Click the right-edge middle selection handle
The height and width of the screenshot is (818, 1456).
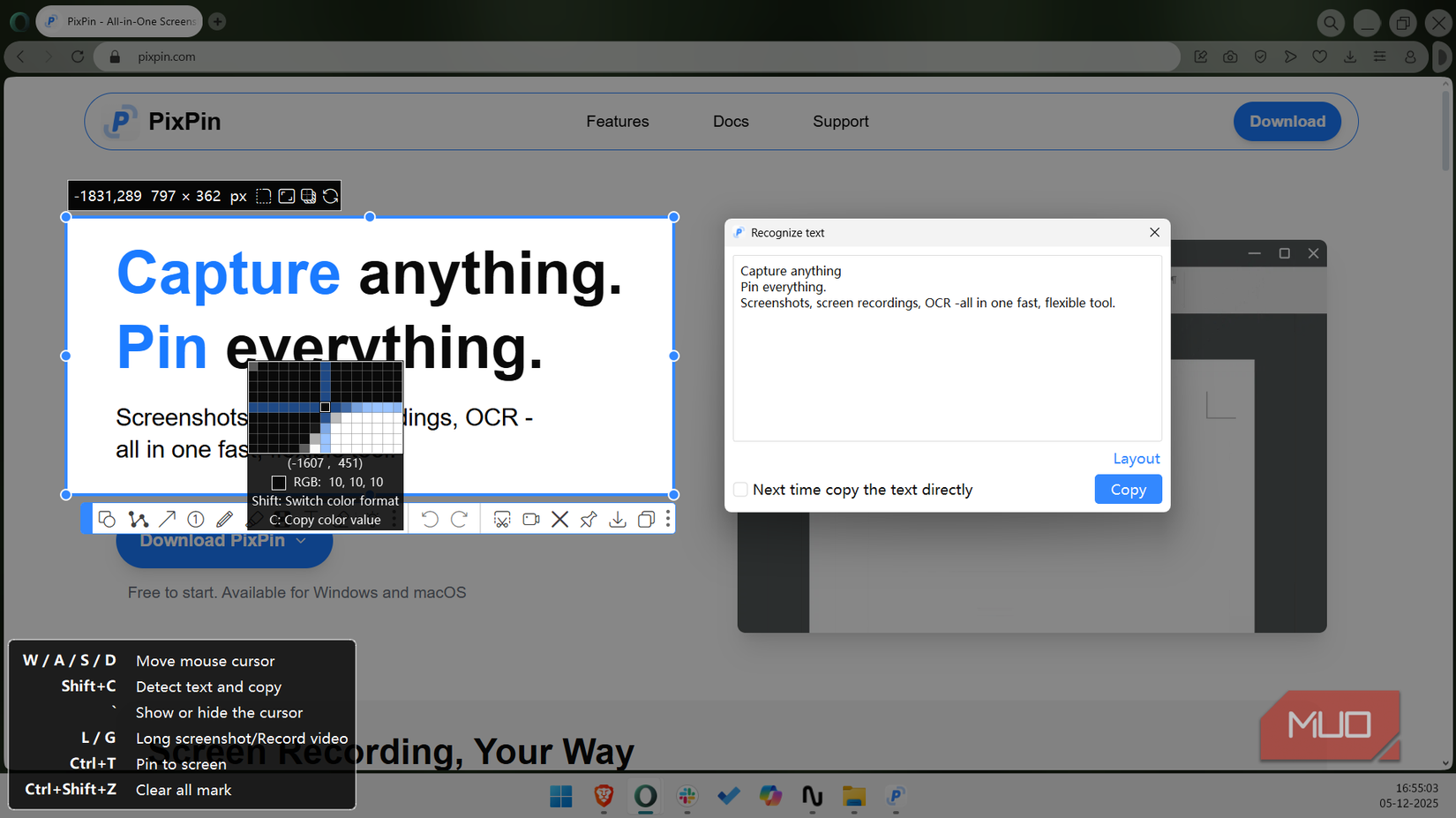(x=674, y=356)
